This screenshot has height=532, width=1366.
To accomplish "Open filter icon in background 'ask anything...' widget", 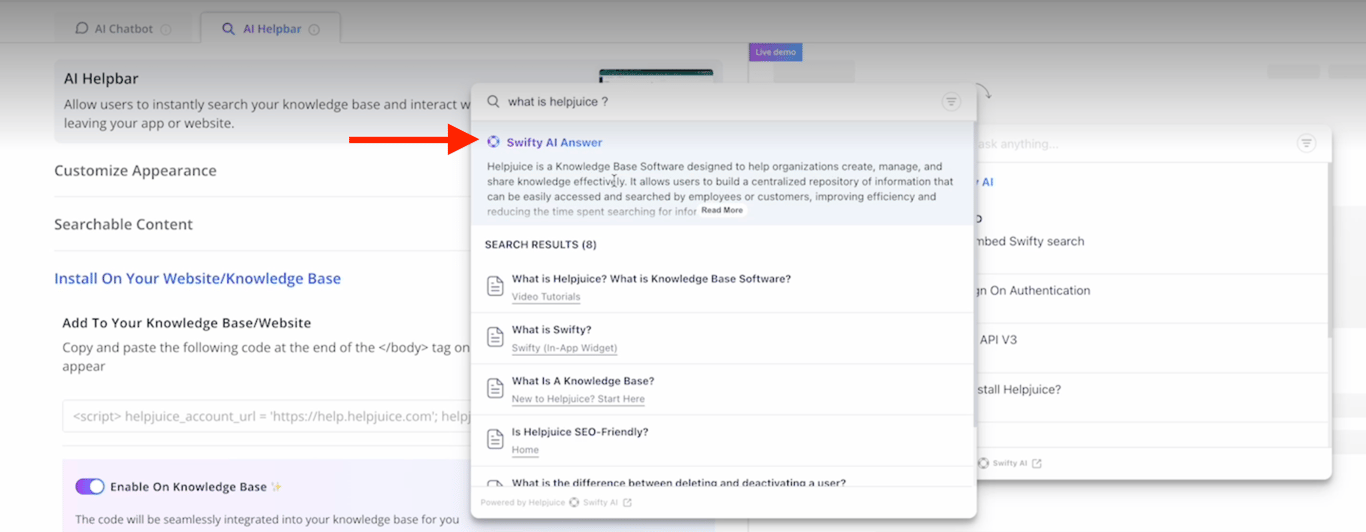I will [x=1306, y=144].
